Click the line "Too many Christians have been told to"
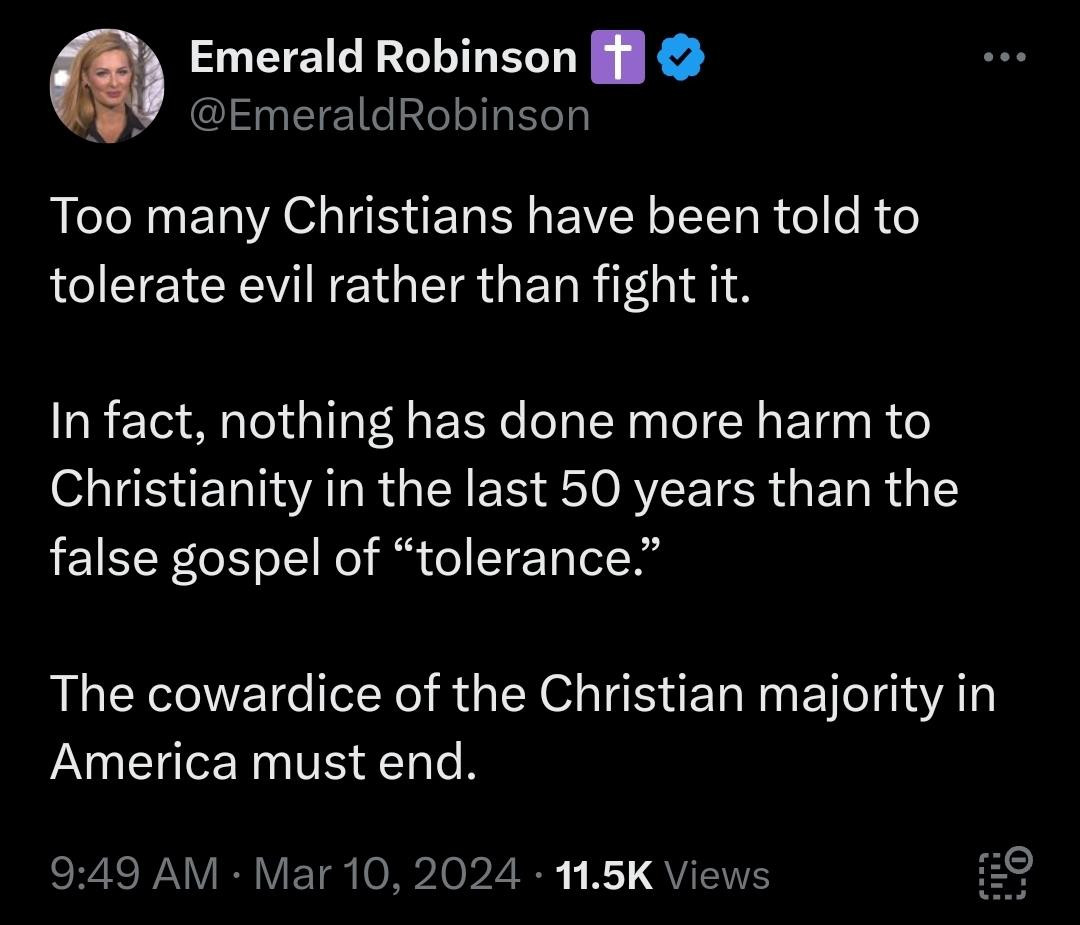This screenshot has height=925, width=1080. [484, 217]
